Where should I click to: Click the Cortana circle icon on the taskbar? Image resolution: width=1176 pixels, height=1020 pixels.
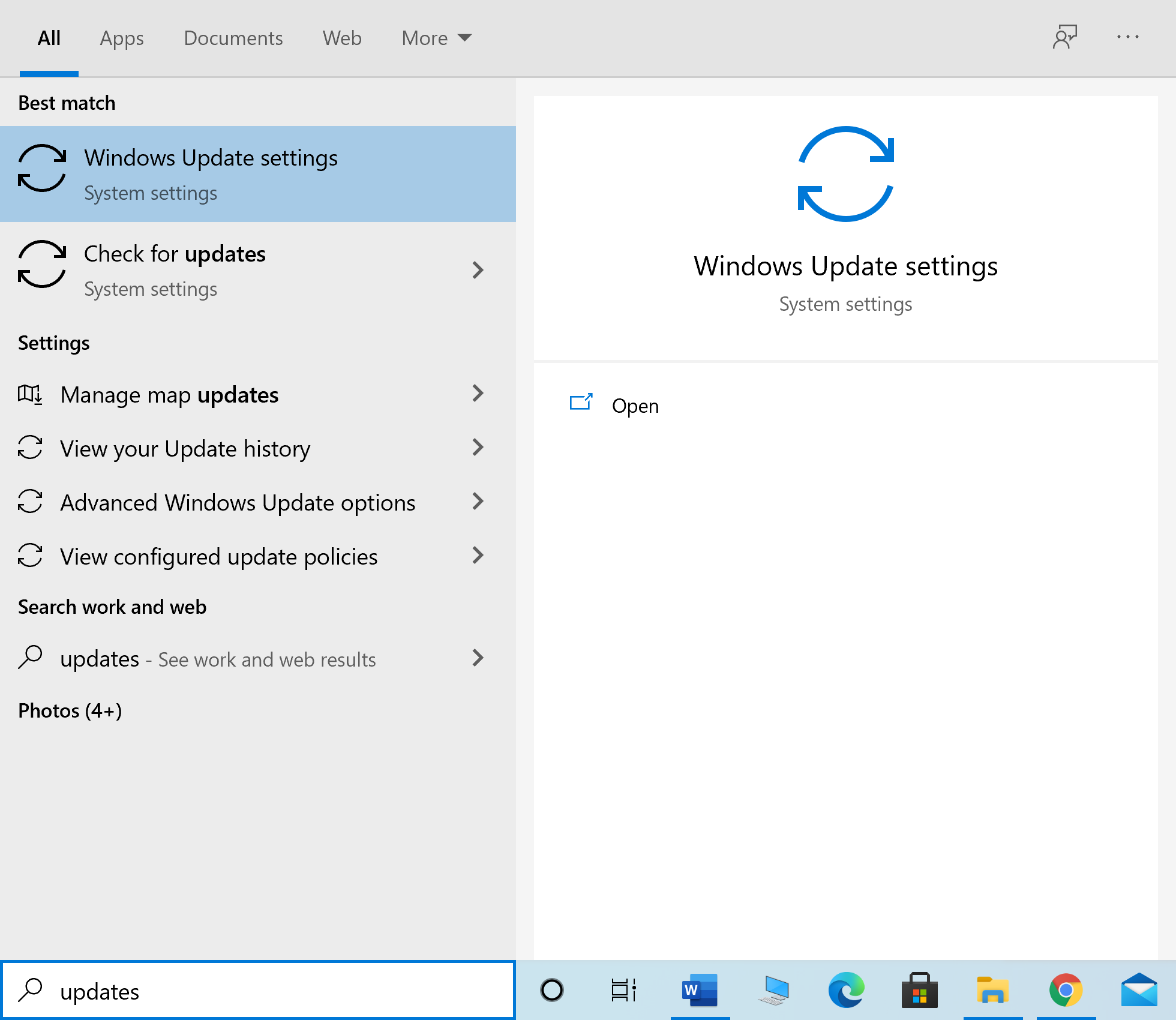click(552, 990)
